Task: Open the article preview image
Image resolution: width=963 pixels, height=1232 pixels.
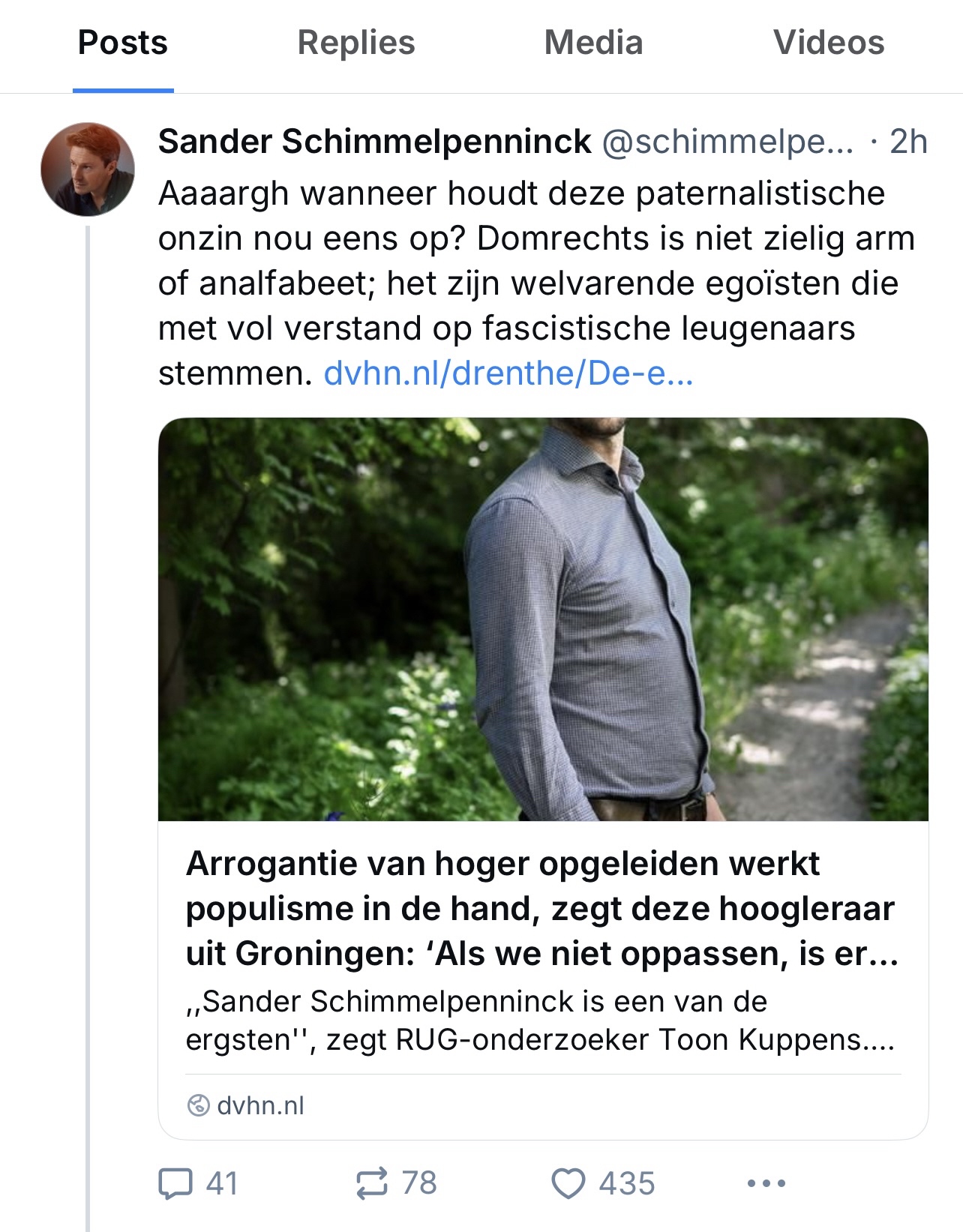Action: click(543, 619)
